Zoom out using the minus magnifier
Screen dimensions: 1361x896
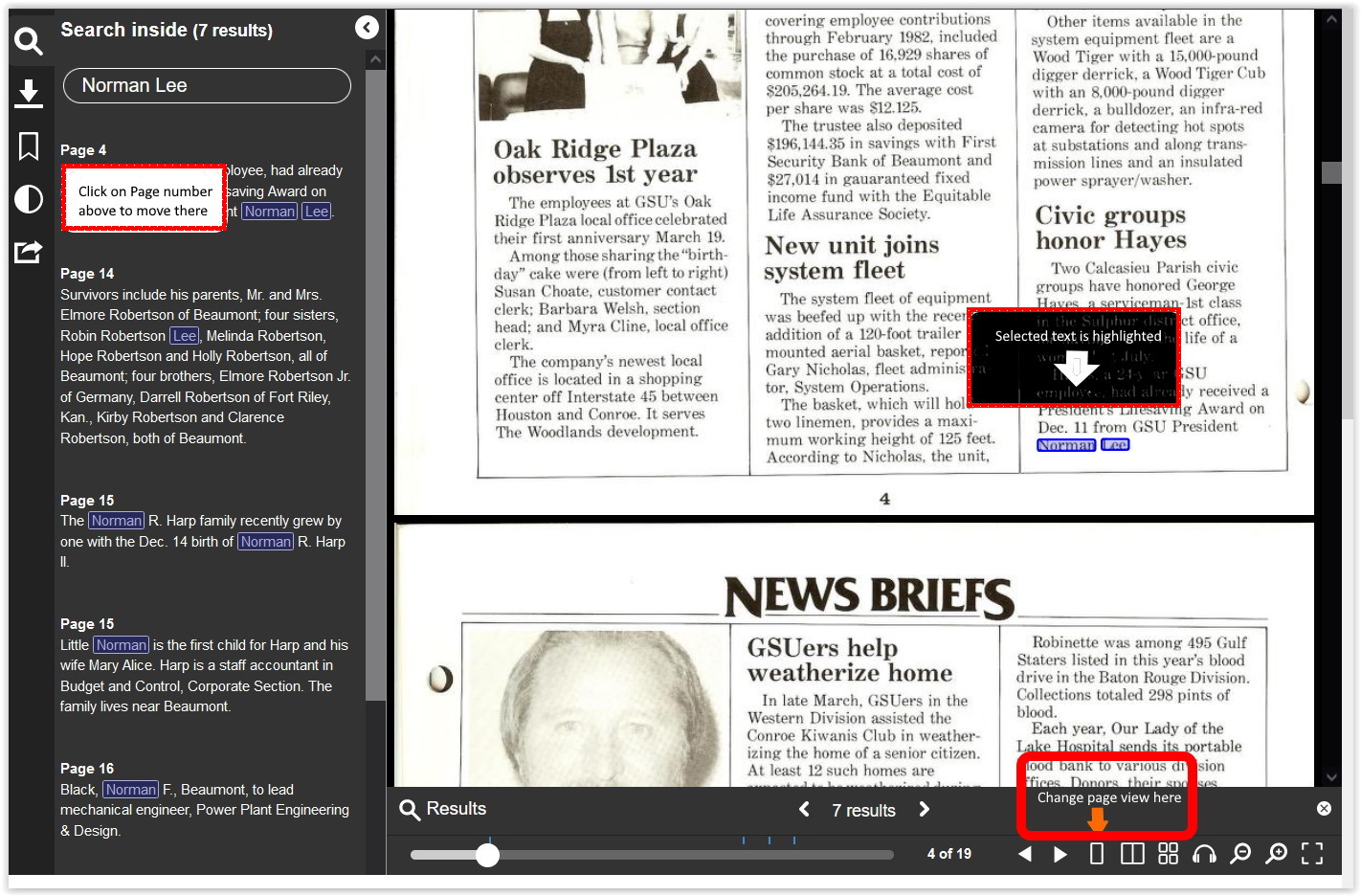point(1240,854)
